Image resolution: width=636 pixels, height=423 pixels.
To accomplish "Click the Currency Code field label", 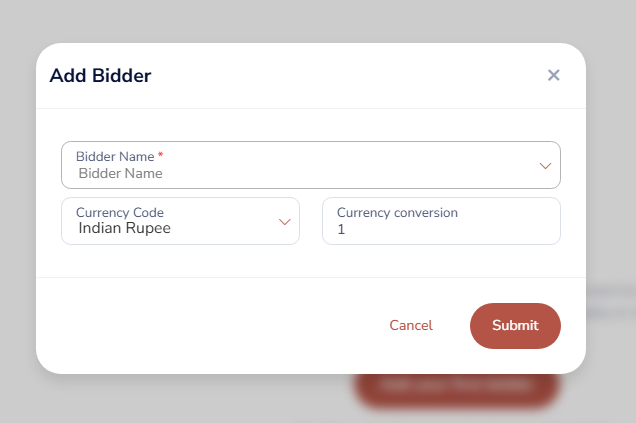I will point(120,212).
